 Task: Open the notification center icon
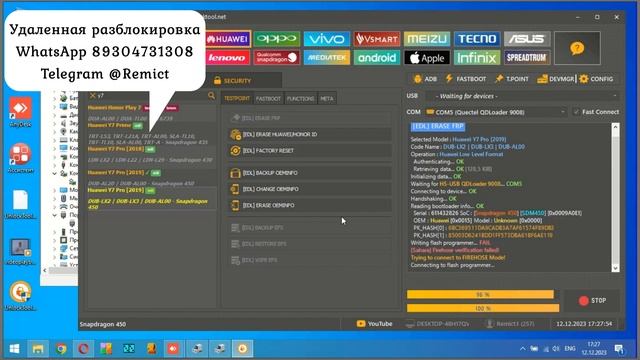click(619, 349)
